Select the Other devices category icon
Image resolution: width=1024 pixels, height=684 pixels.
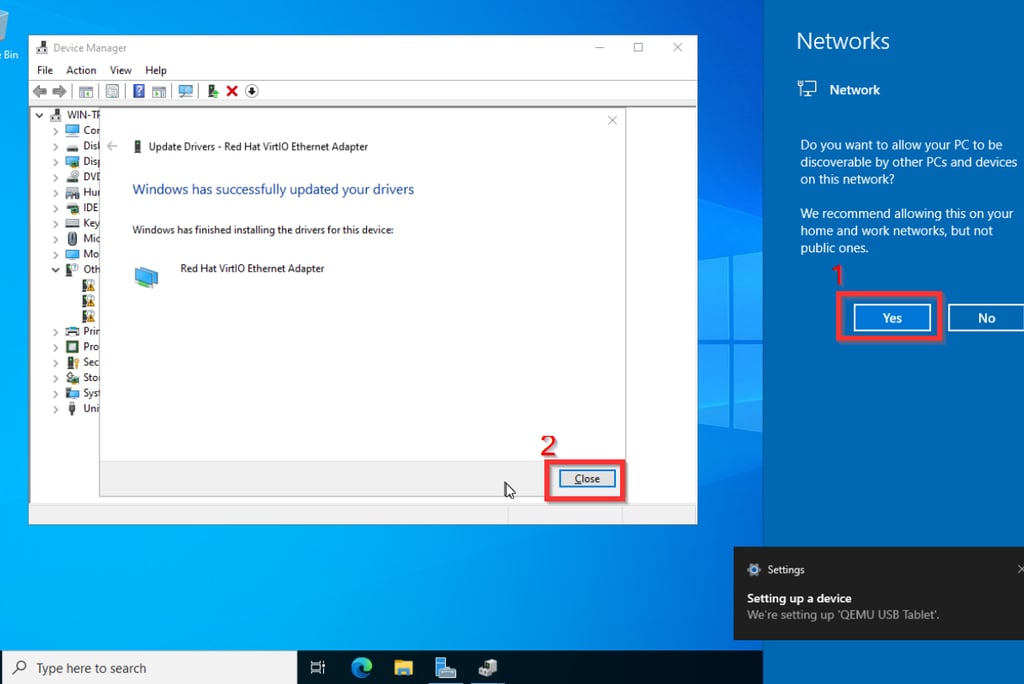(x=72, y=269)
